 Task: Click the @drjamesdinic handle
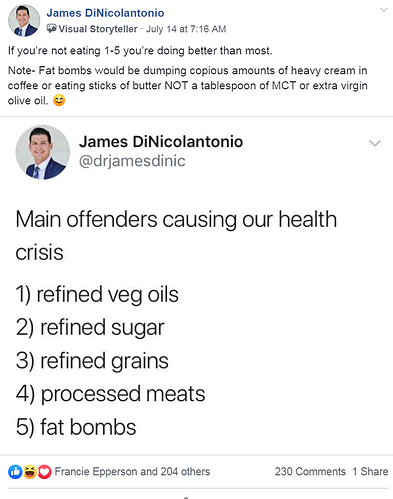(132, 161)
